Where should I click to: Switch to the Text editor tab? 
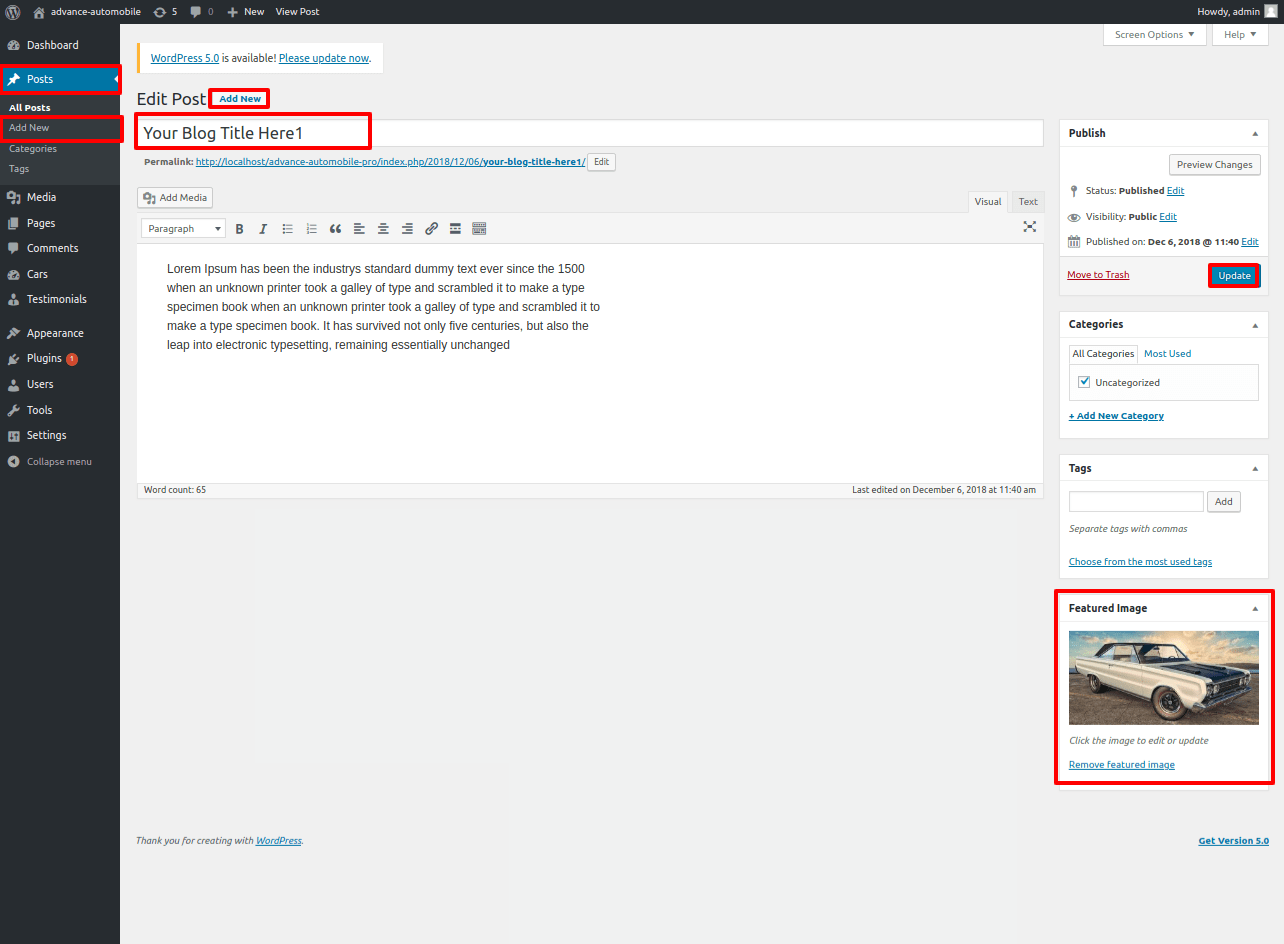1027,202
